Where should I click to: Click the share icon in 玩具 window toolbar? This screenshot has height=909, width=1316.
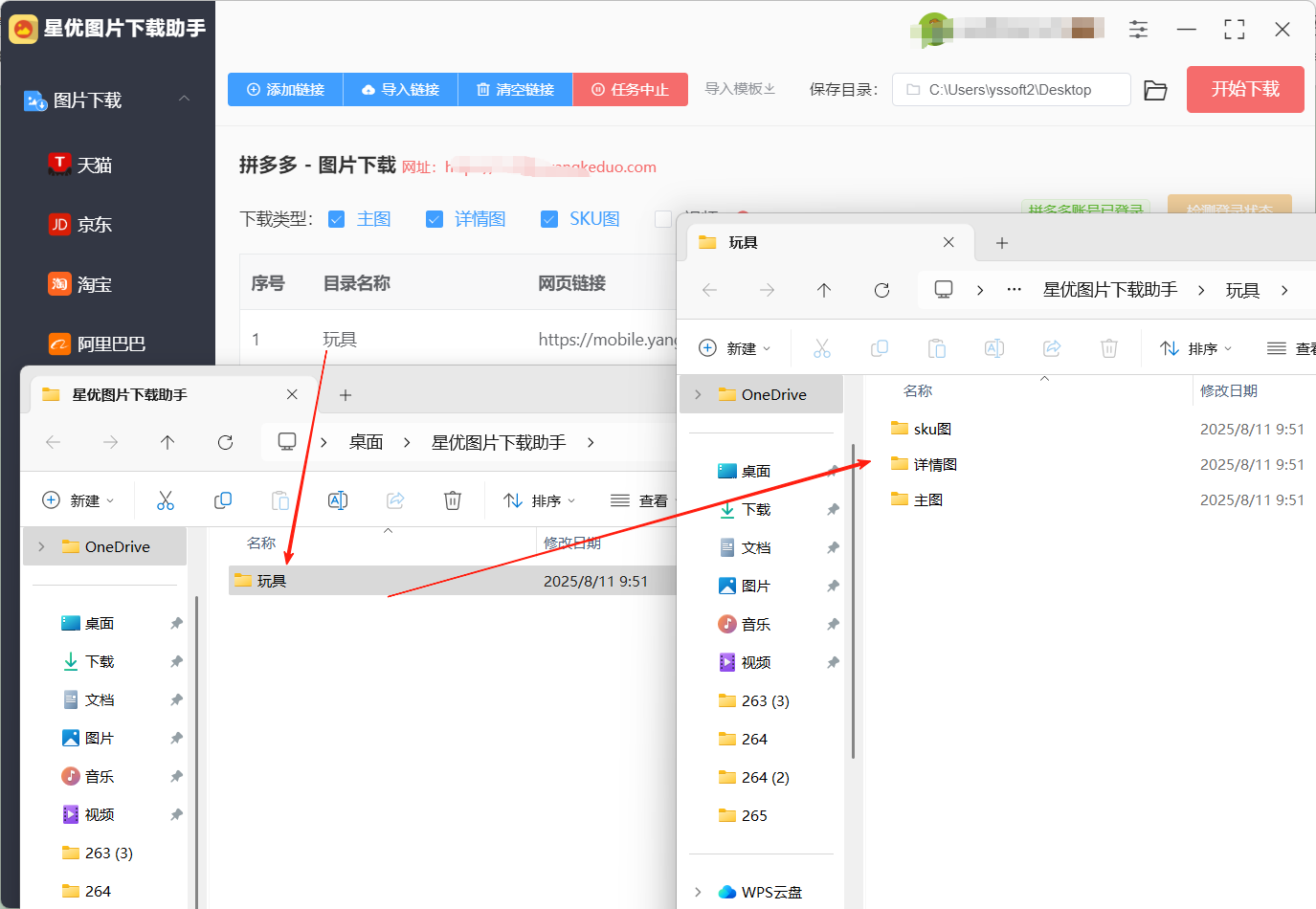coord(1052,348)
